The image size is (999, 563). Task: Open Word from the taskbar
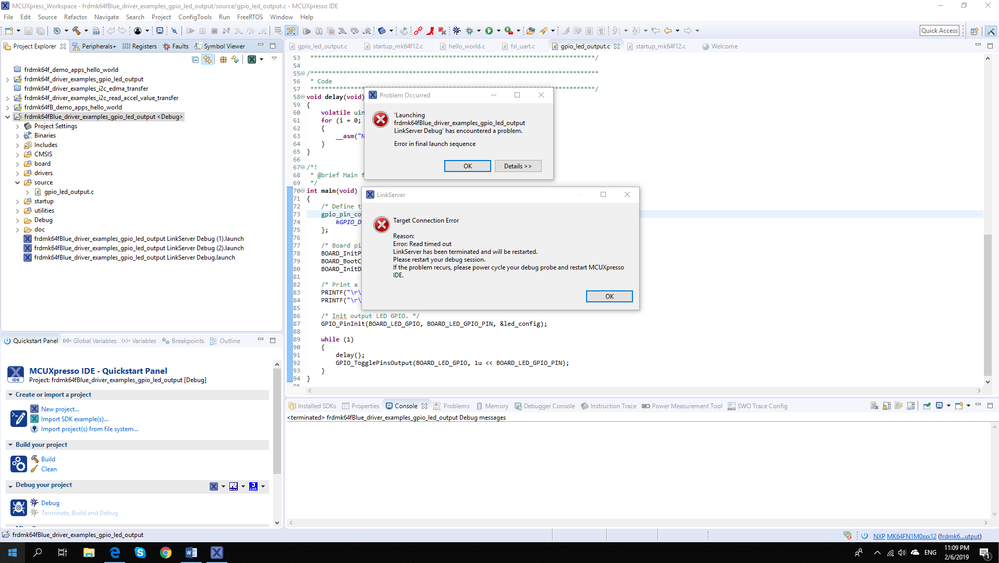(x=191, y=552)
